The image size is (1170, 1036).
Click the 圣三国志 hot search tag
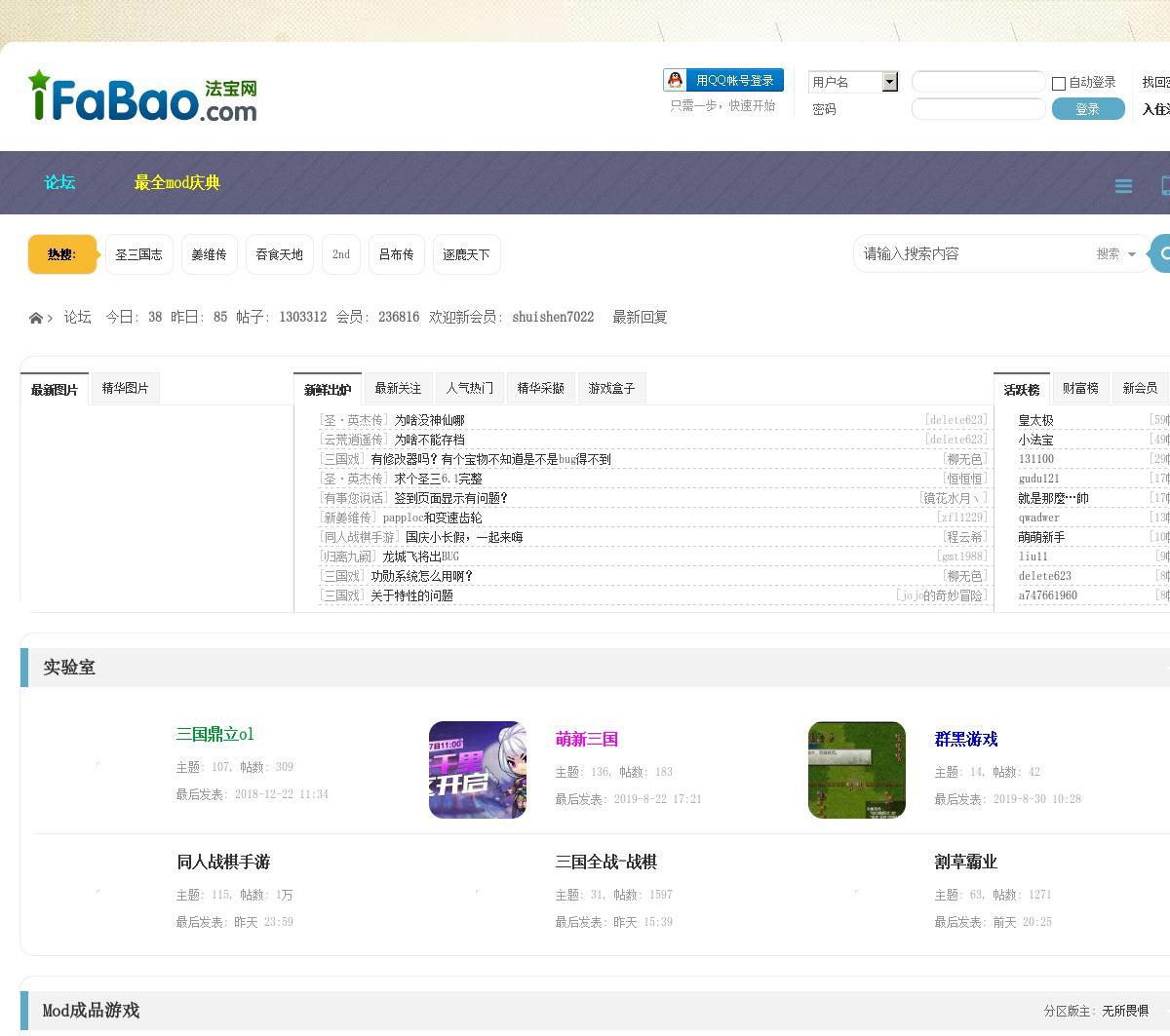[x=138, y=254]
